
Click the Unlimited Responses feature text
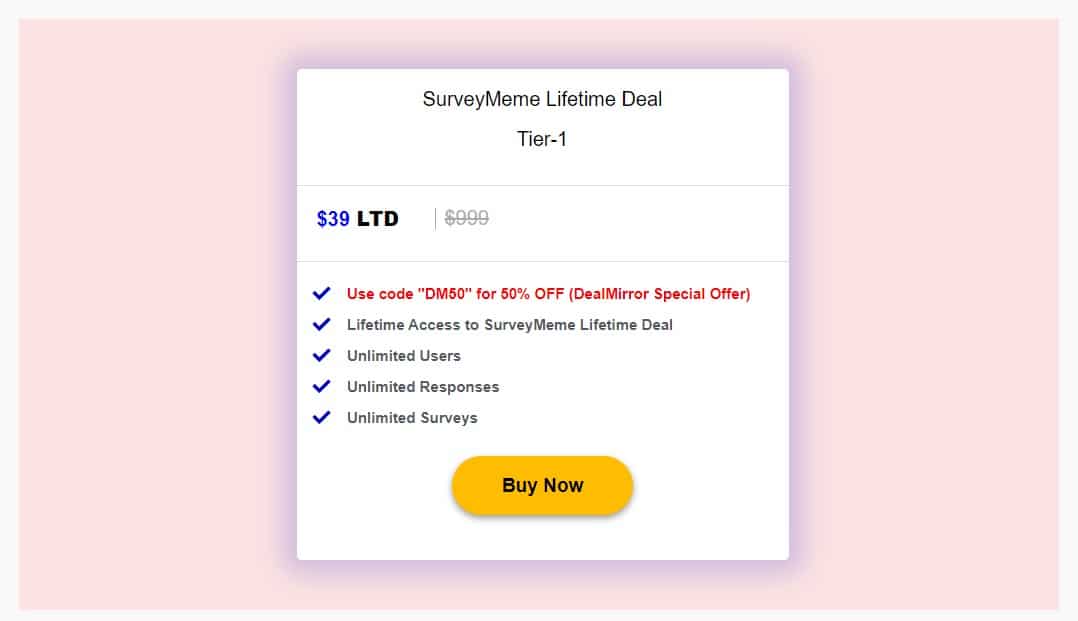[422, 386]
